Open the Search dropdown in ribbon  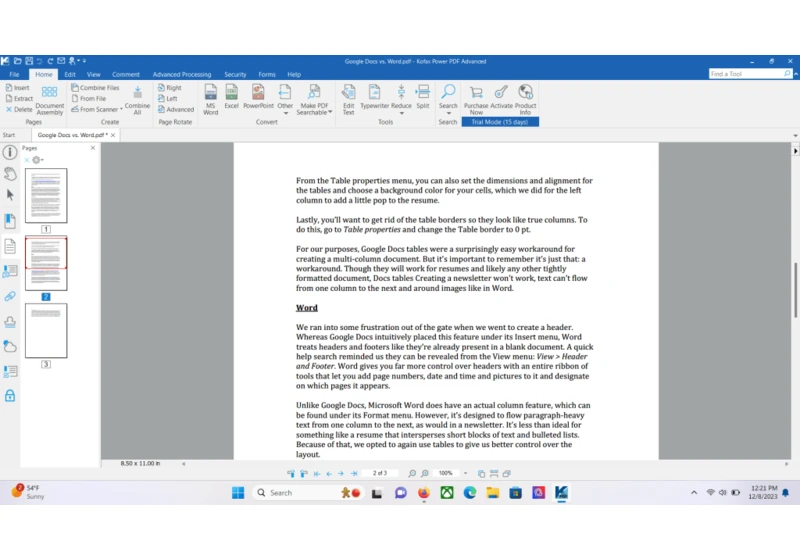pos(448,113)
